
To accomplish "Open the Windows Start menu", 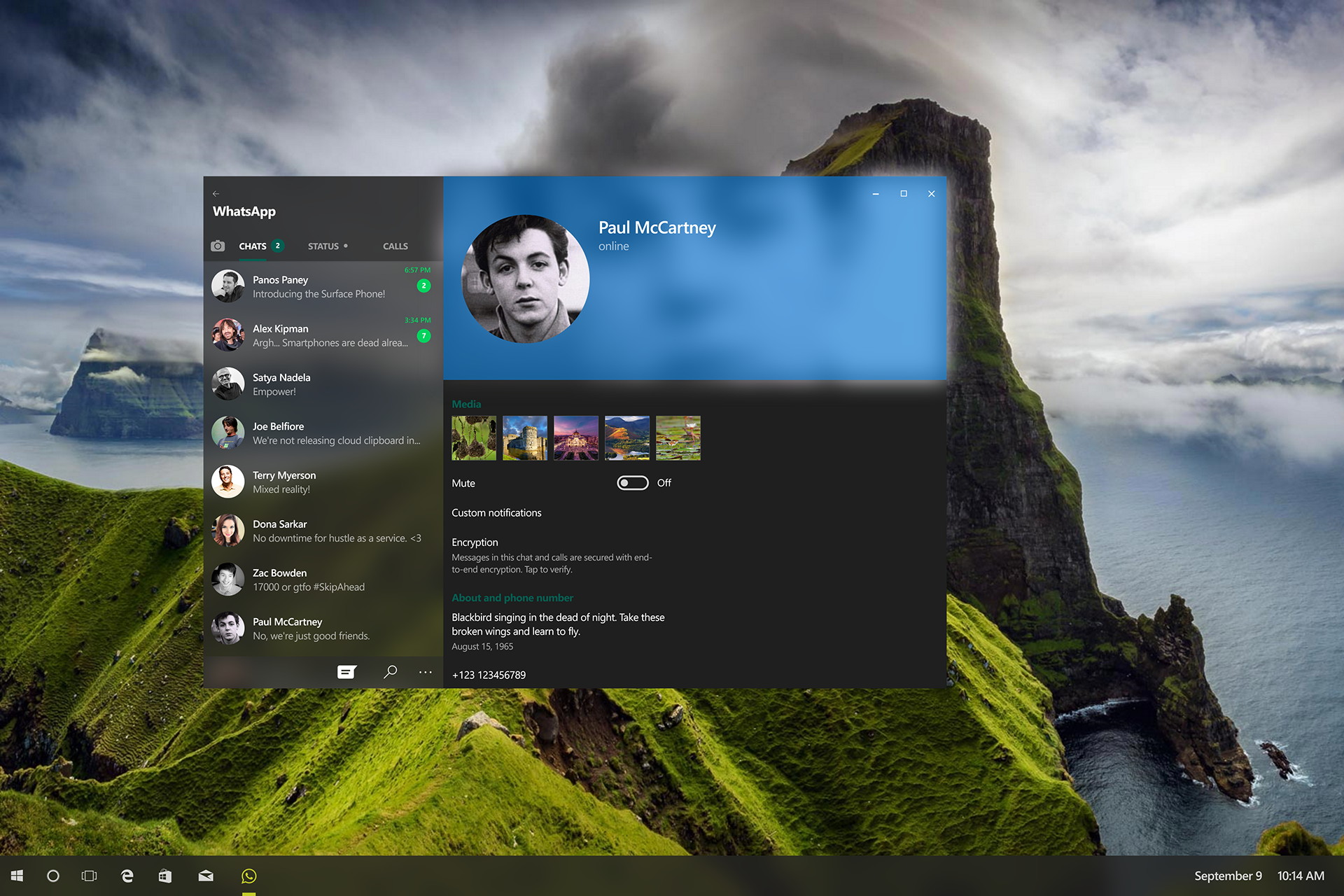I will coord(17,876).
